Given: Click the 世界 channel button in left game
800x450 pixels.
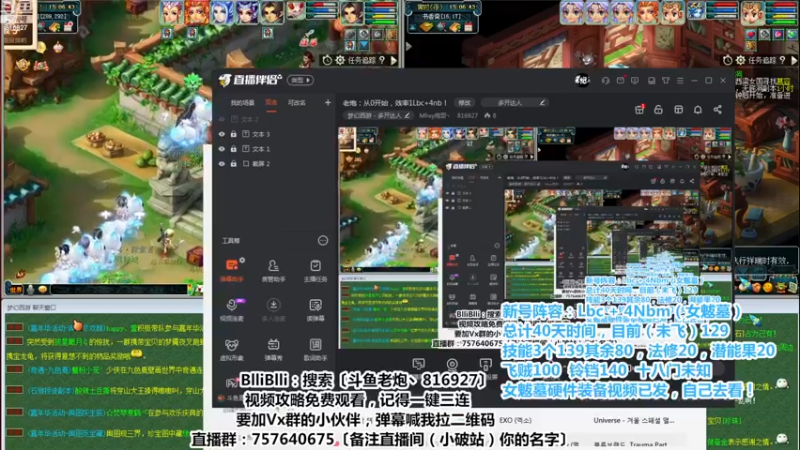Looking at the screenshot, I should point(15,289).
